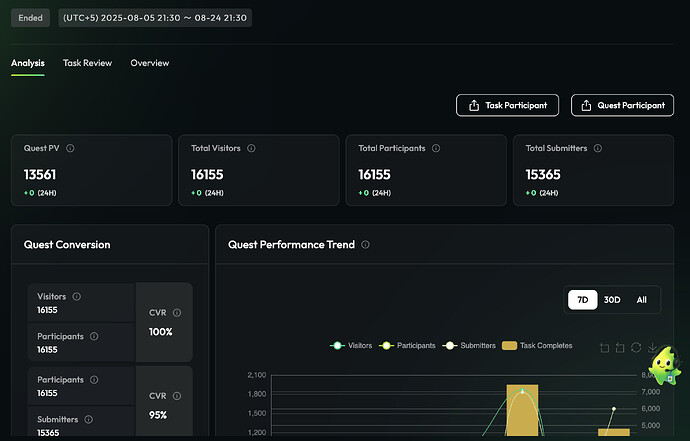Viewport: 690px width, 441px height.
Task: Click the info icon beside Quest PV
Action: point(70,148)
